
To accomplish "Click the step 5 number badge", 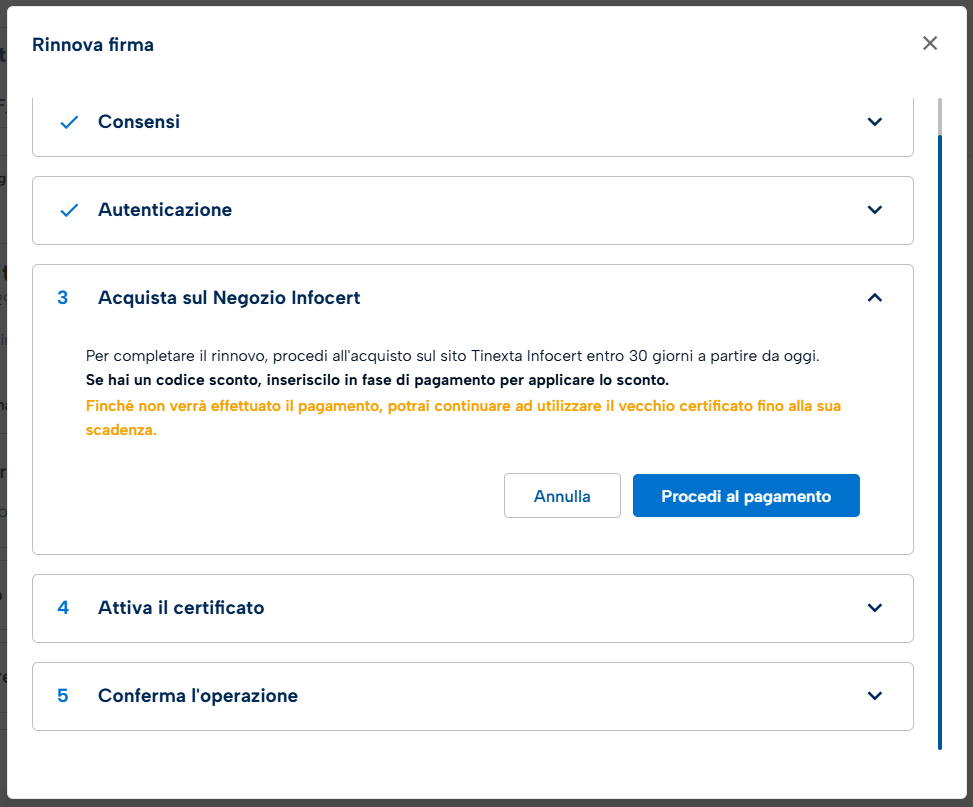I will [63, 696].
